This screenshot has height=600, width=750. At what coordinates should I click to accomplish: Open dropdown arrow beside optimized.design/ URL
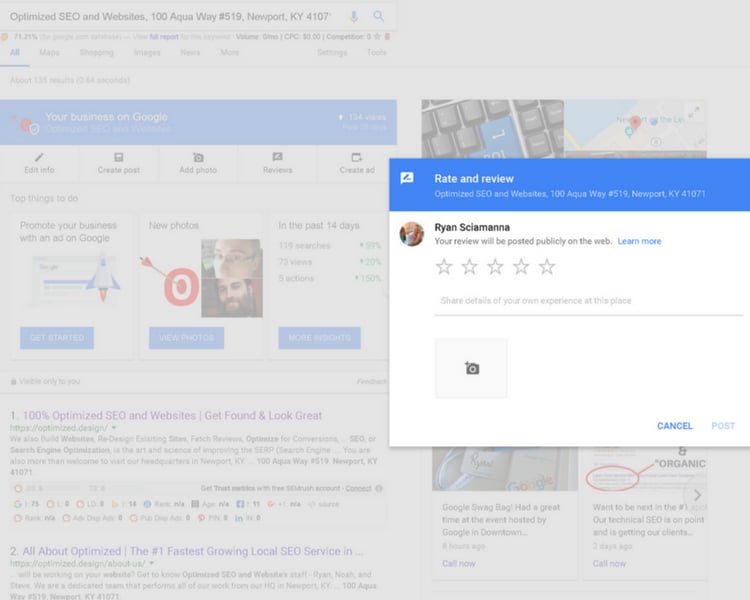pos(114,428)
